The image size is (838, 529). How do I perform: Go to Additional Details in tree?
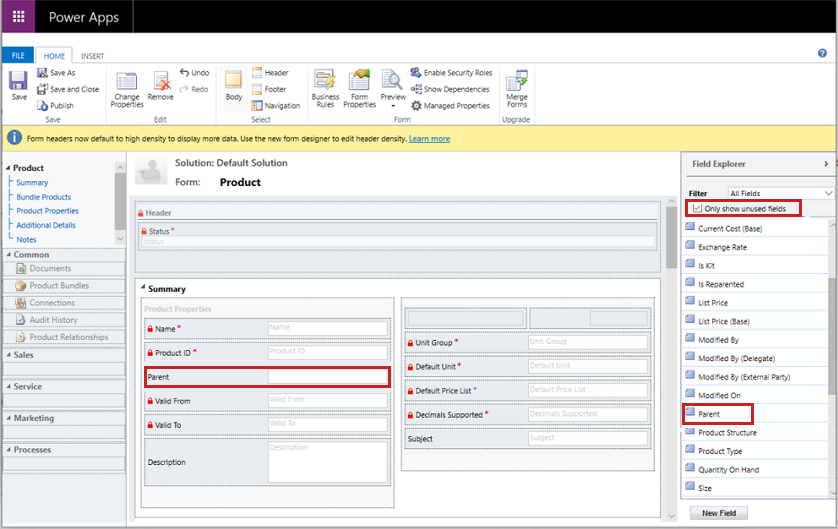(x=45, y=225)
